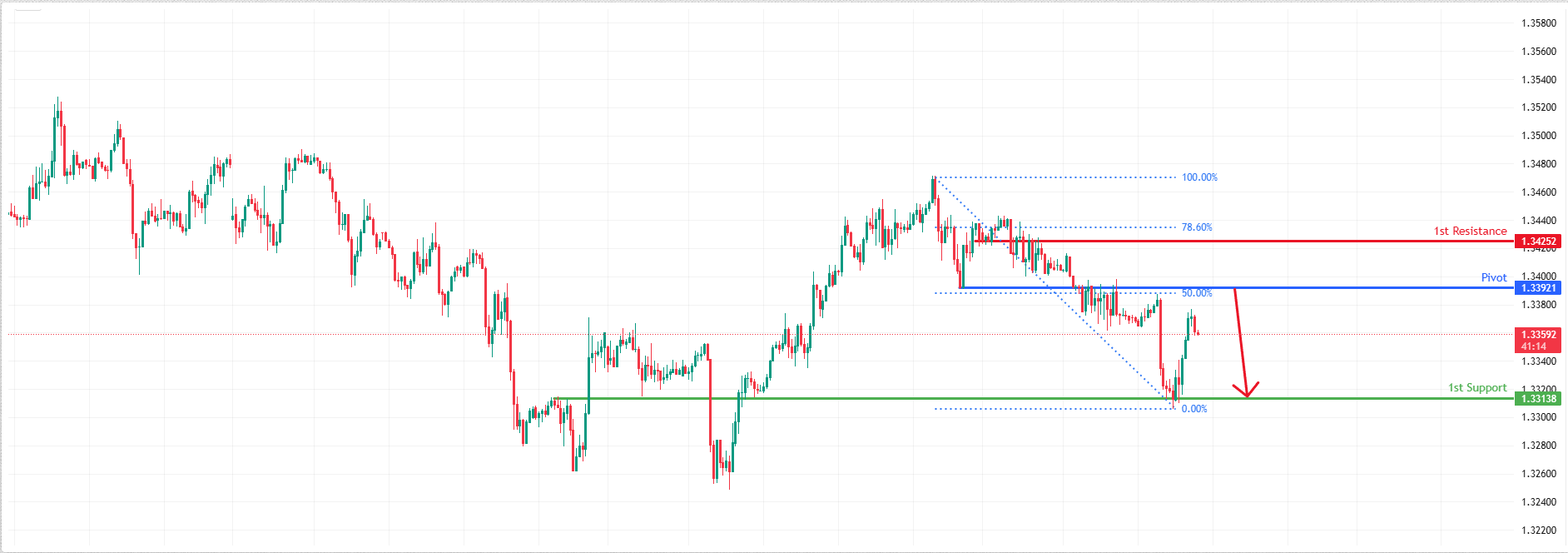The width and height of the screenshot is (1568, 553).
Task: Click the 1.32800 price axis label
Action: coord(1538,446)
